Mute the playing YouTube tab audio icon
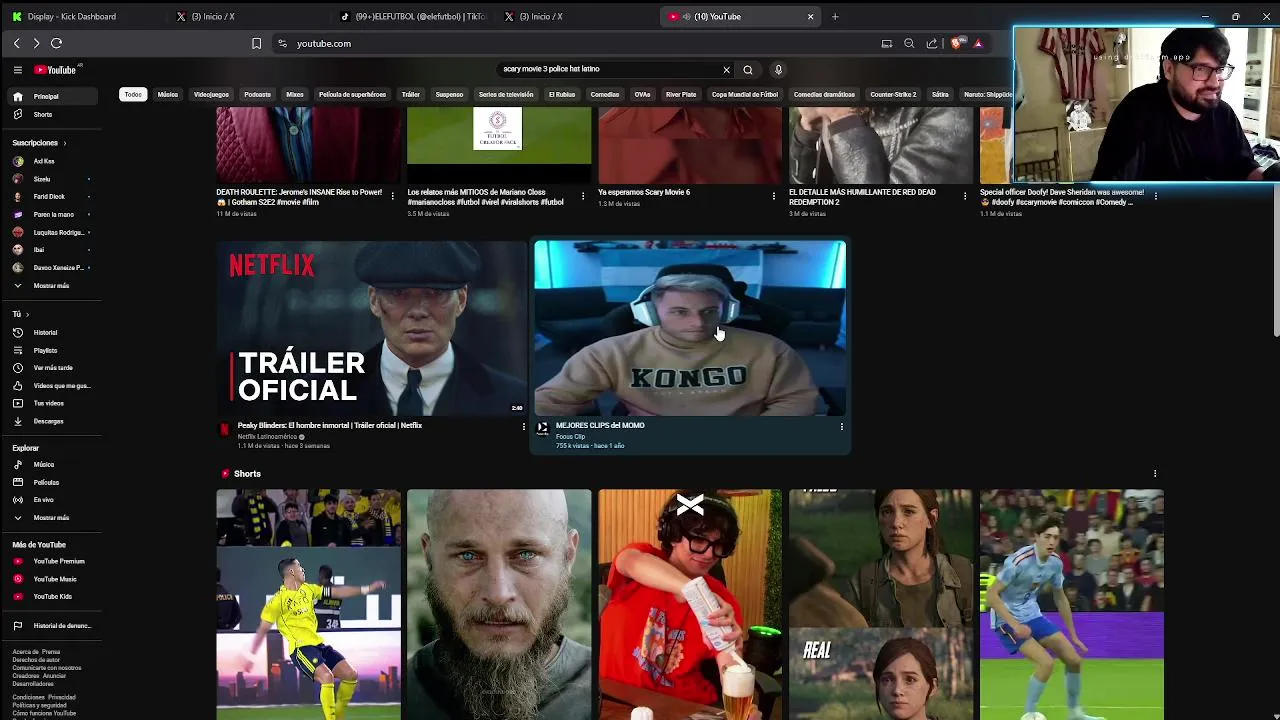 [686, 16]
